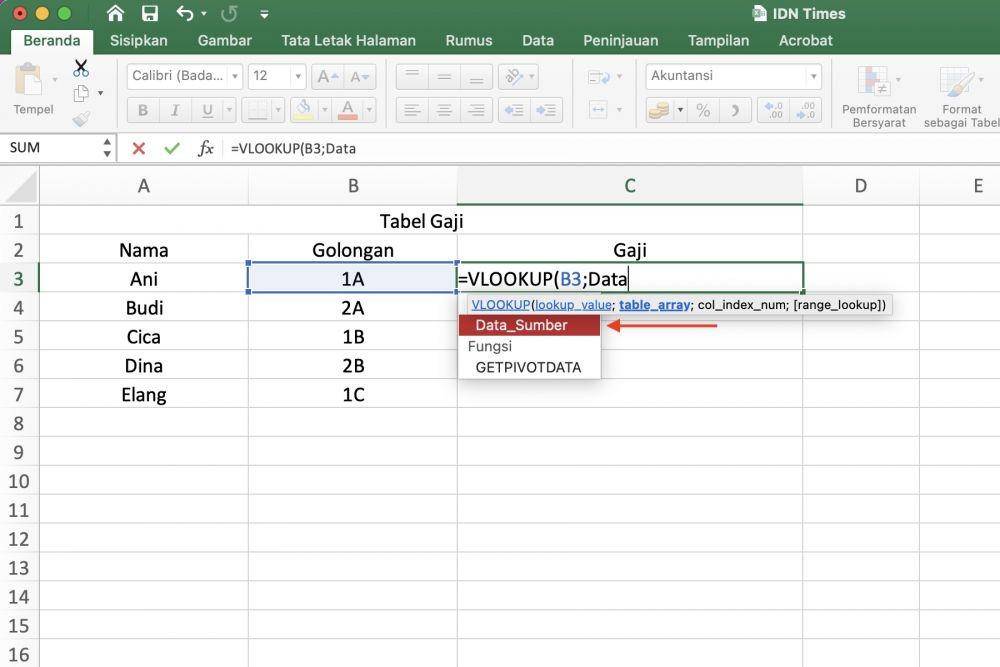1000x667 pixels.
Task: Click VLOOKUP link in formula tooltip
Action: pyautogui.click(x=501, y=305)
